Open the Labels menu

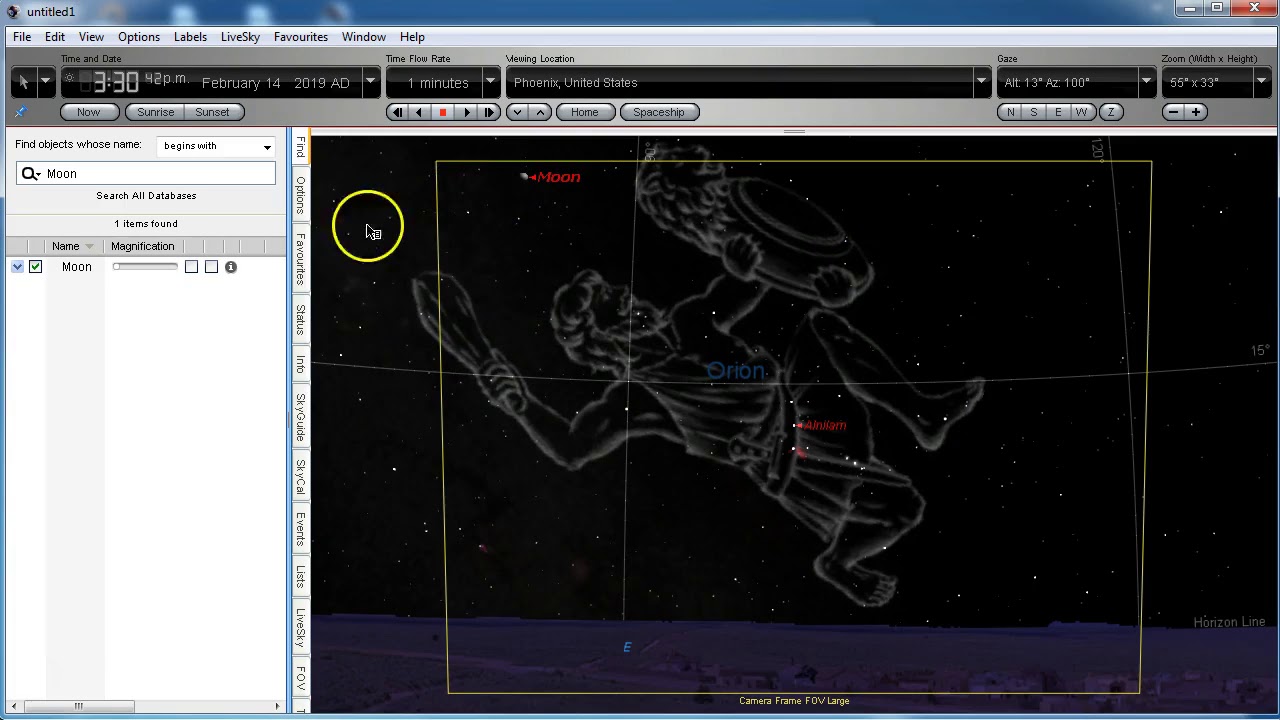[x=190, y=37]
